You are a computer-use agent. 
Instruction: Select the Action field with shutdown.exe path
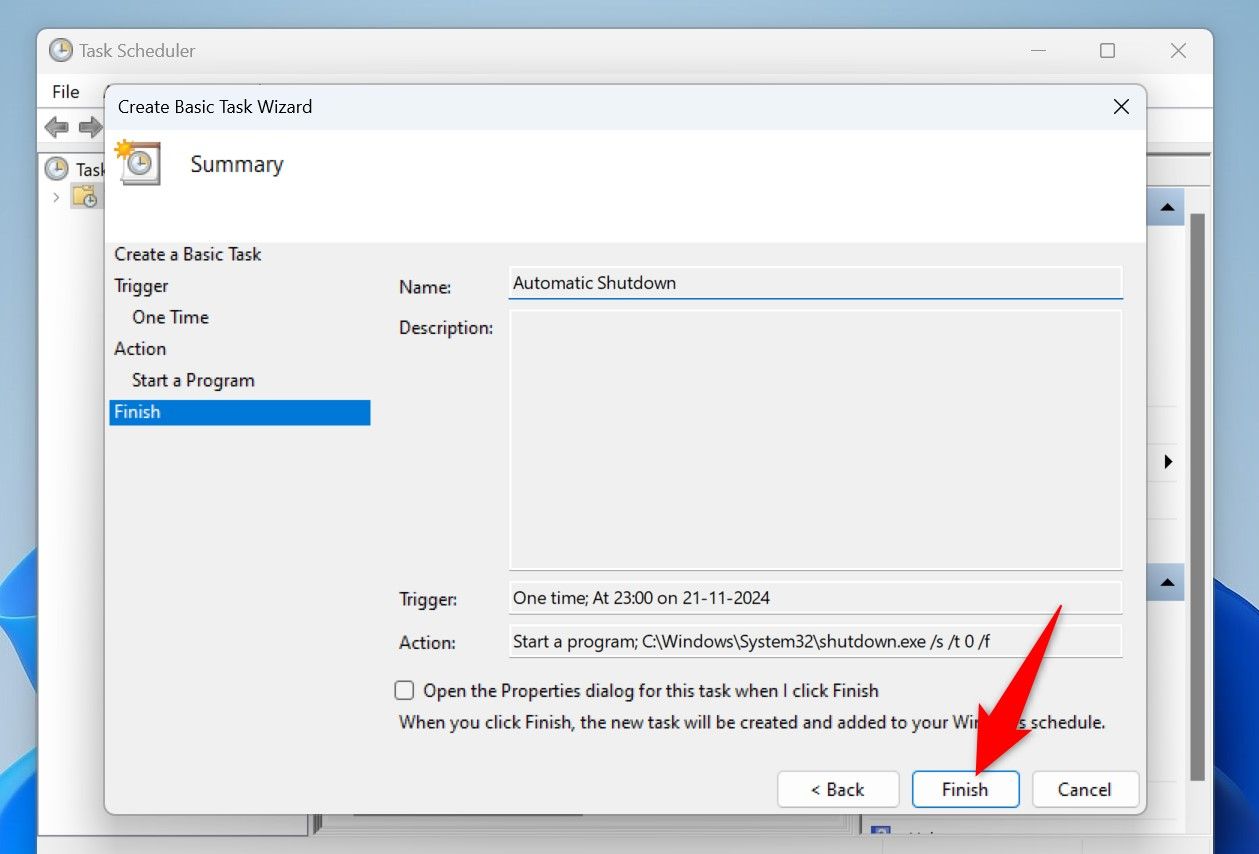(815, 641)
